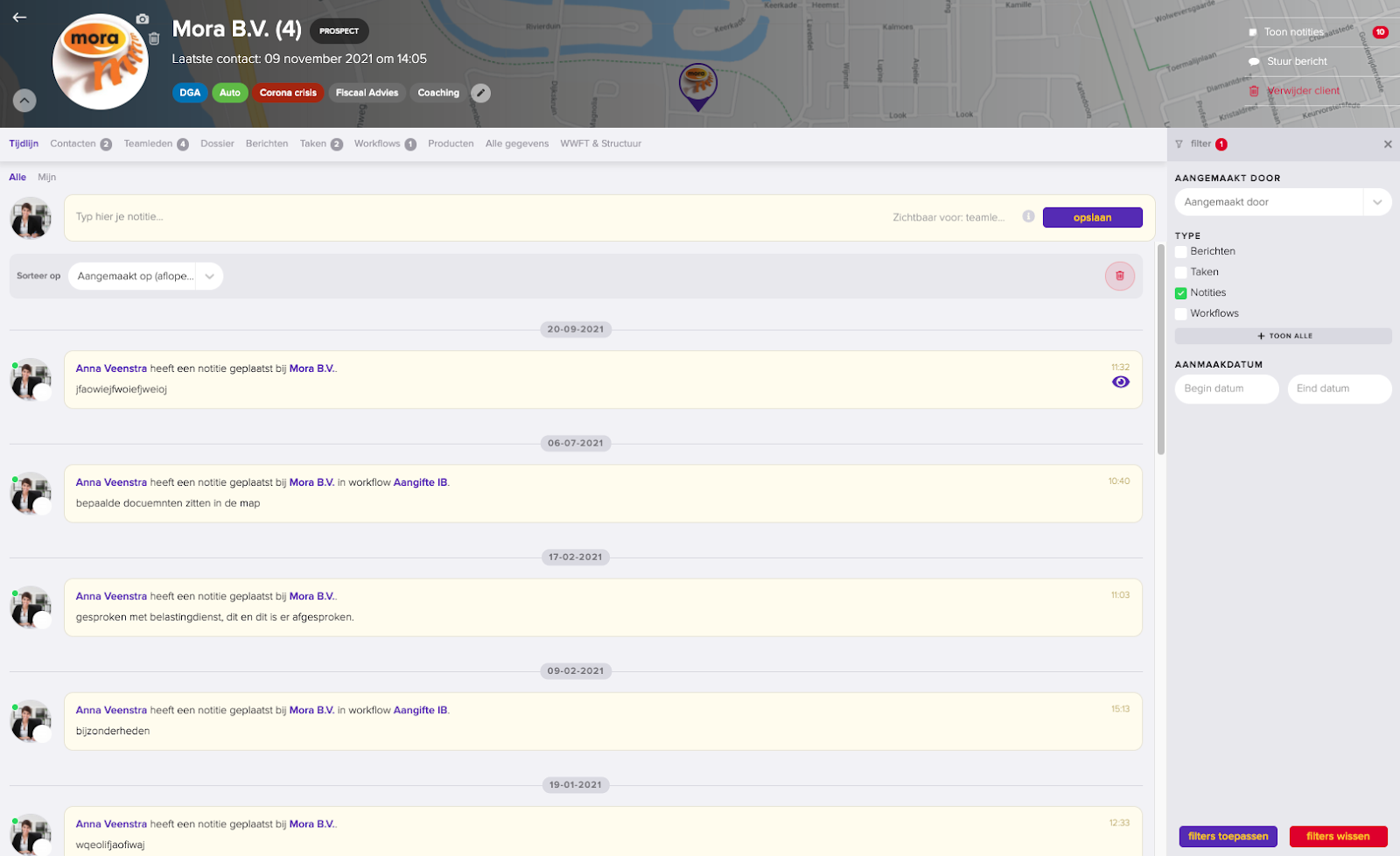This screenshot has width=1400, height=856.
Task: Click filters wissen button
Action: [x=1338, y=836]
